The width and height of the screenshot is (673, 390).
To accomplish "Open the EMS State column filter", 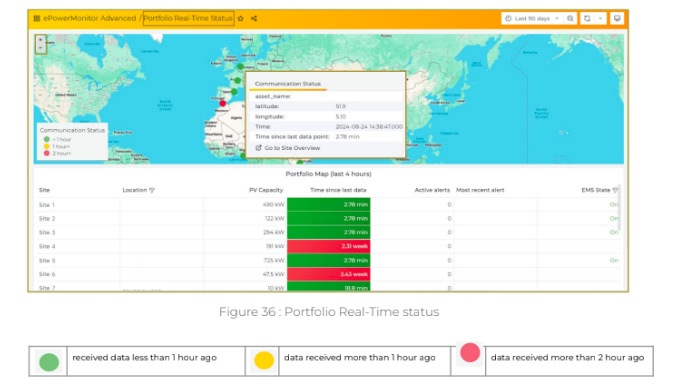I will (615, 190).
